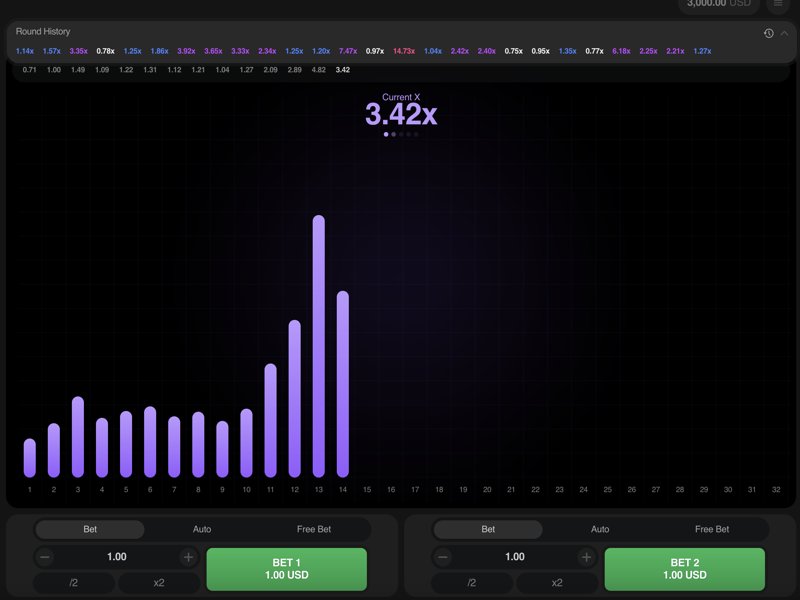Viewport: 800px width, 600px height.
Task: Open the 1.57x history entry
Action: (52, 51)
